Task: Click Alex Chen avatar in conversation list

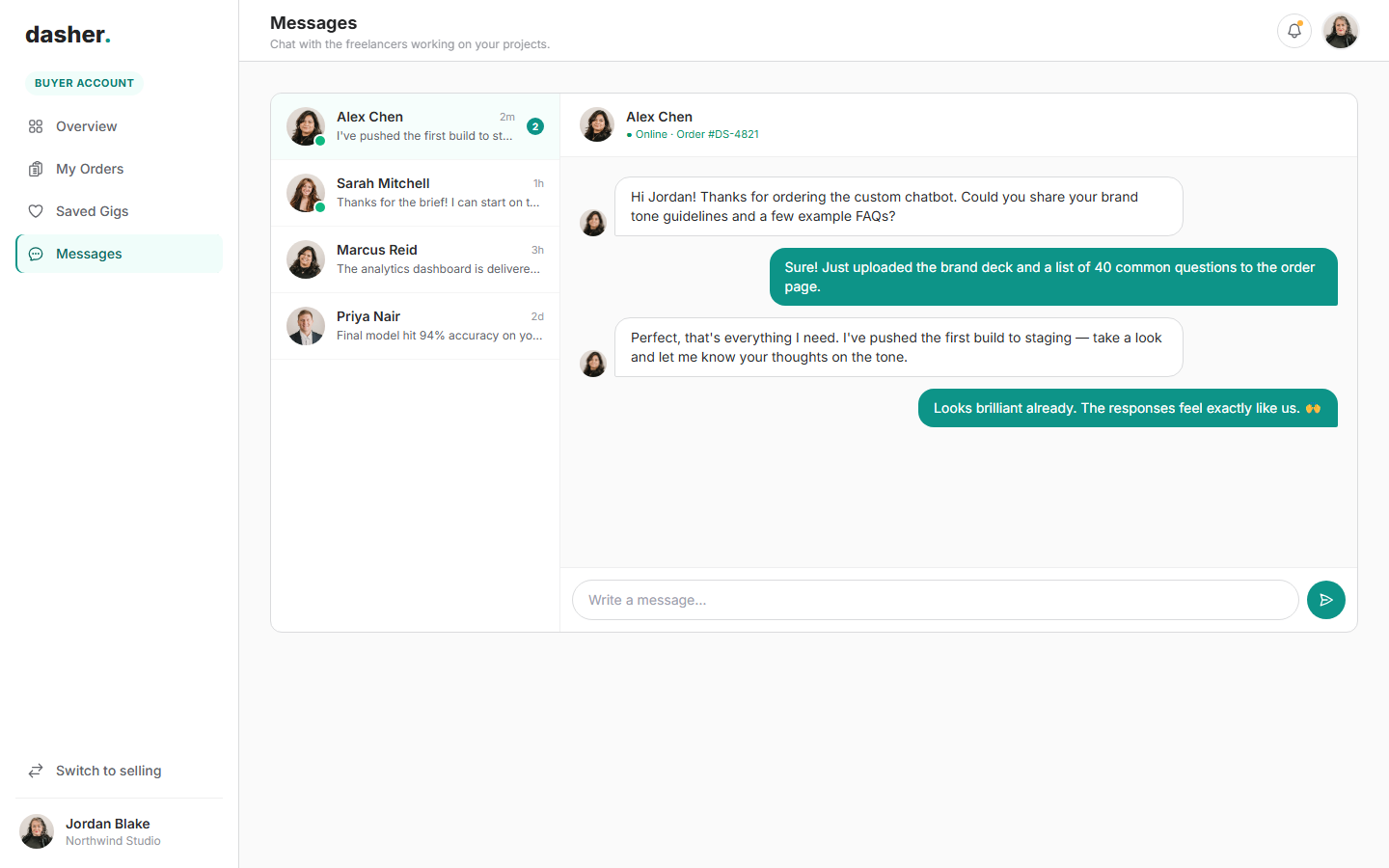Action: click(x=306, y=126)
